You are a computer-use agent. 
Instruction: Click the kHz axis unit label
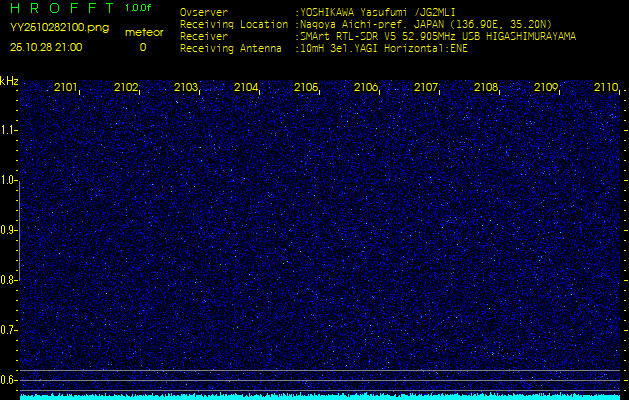(x=9, y=81)
